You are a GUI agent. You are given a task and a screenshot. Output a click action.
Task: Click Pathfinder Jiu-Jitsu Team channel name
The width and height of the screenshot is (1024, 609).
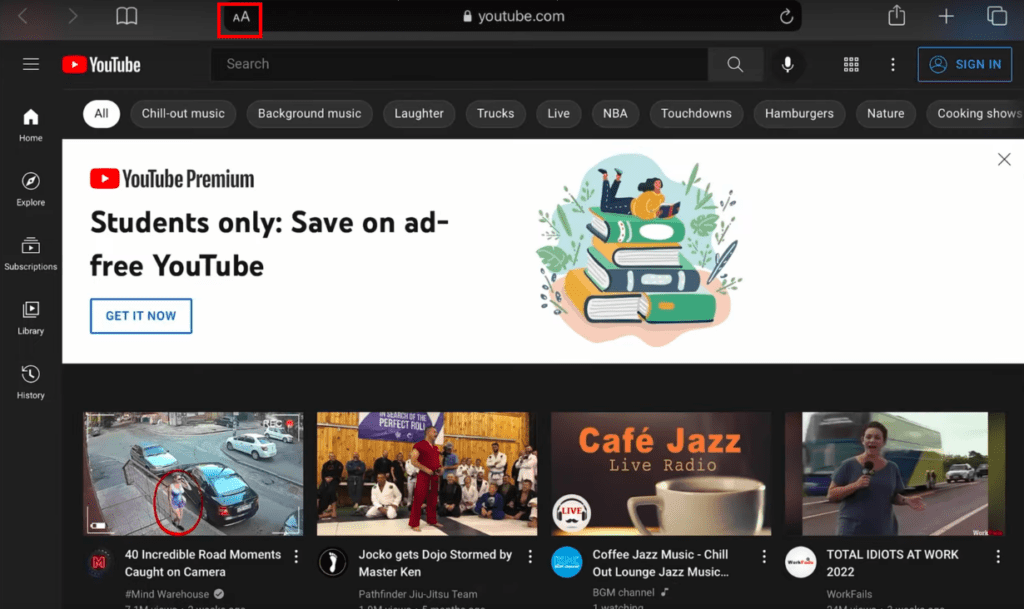[418, 594]
